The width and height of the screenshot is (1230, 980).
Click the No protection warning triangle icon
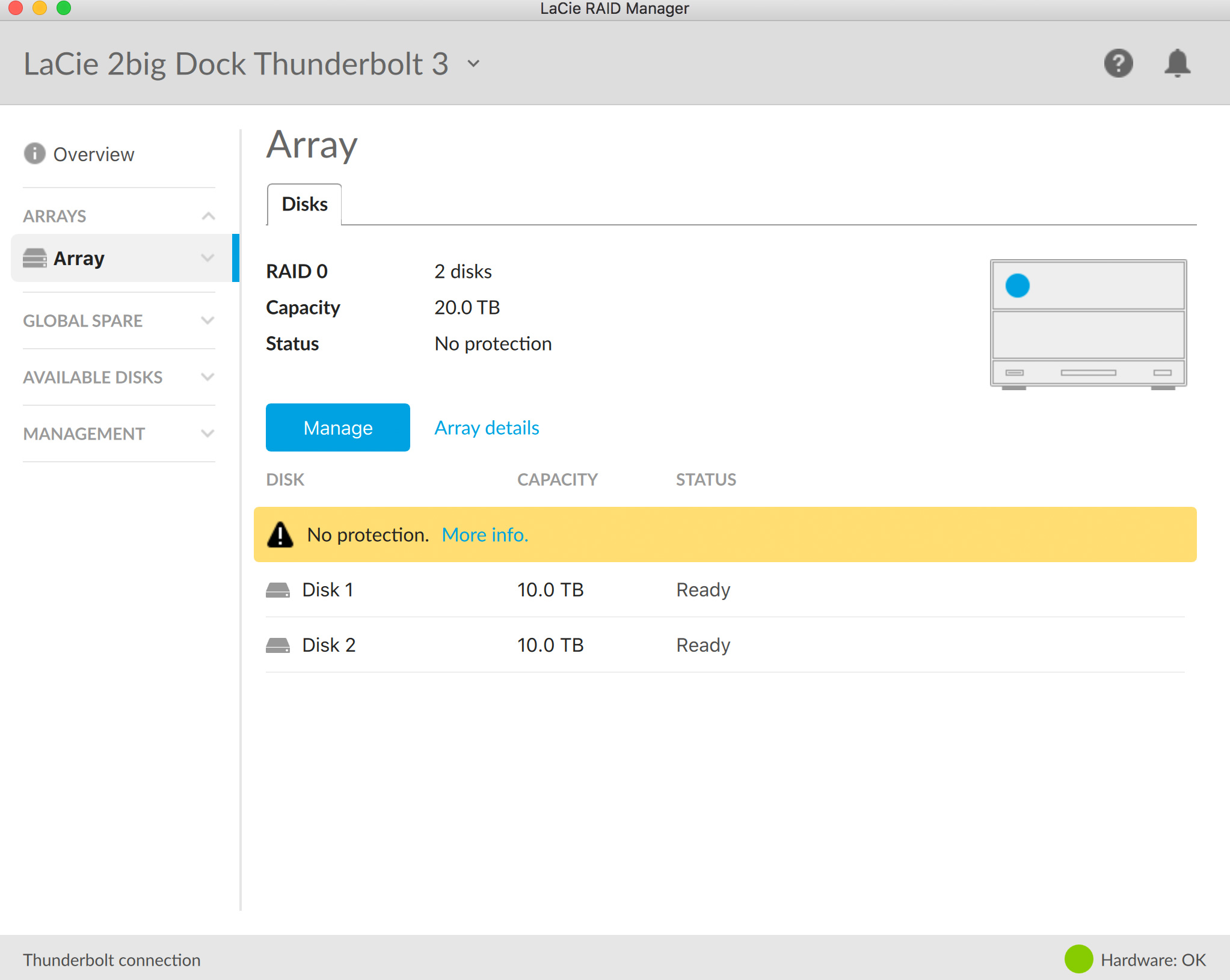280,534
